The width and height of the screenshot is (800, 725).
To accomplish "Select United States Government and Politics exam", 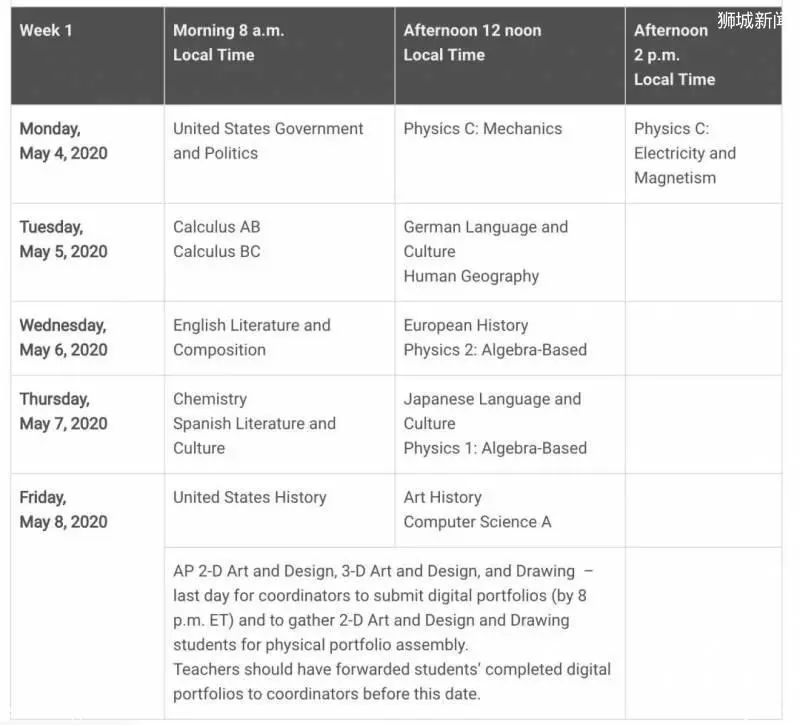I will click(268, 141).
